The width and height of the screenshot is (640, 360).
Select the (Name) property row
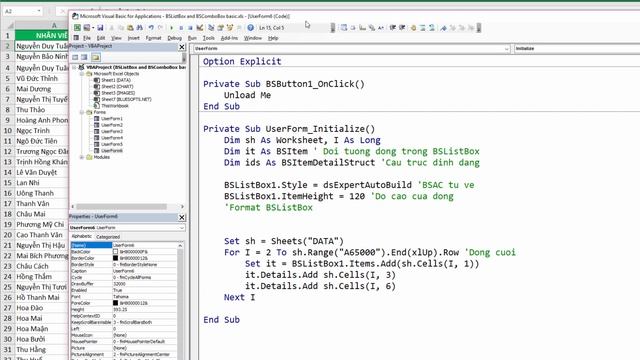click(x=124, y=245)
